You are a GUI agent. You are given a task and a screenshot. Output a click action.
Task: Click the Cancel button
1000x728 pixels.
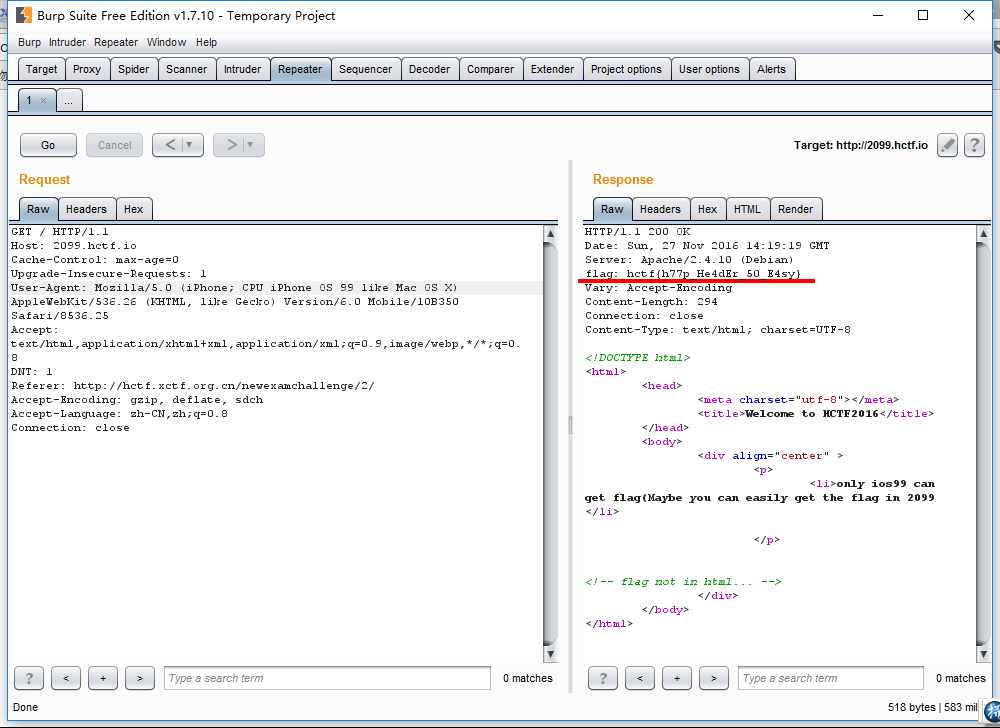(x=115, y=145)
